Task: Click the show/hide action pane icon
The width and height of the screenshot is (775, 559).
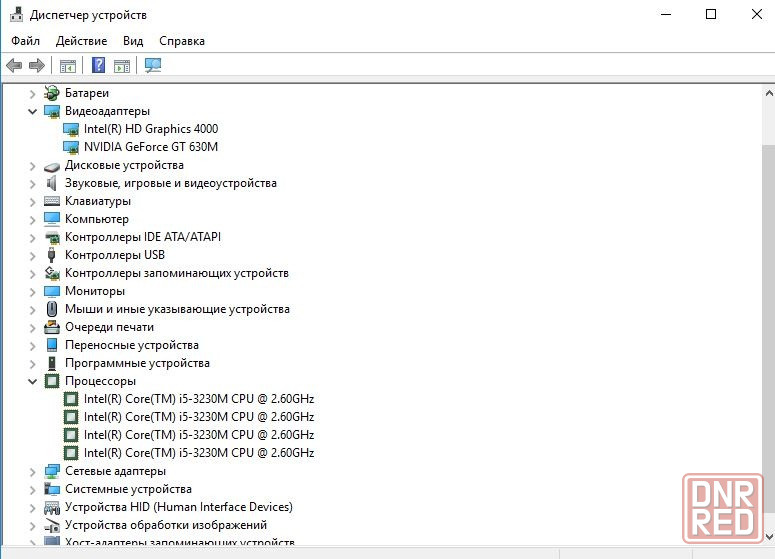Action: (x=122, y=66)
